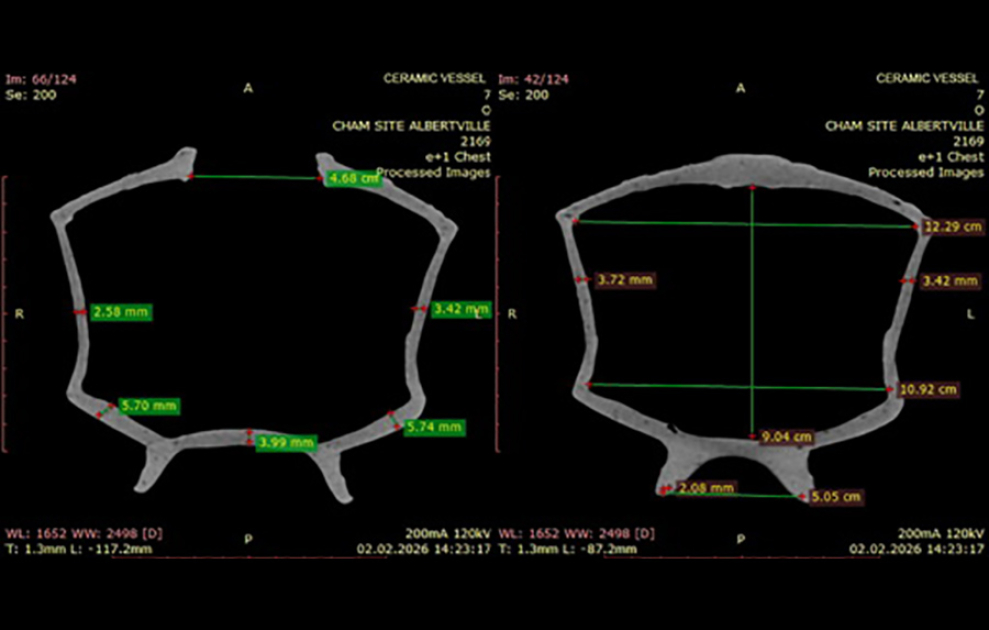
Task: Click the T: 1.3mm L: -117.2mm slice info
Action: [79, 549]
